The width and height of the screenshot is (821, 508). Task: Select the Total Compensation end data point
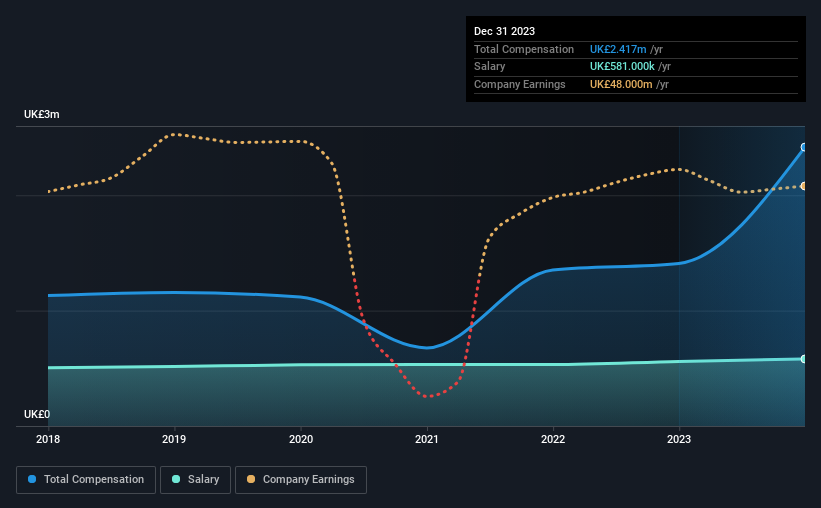[804, 148]
